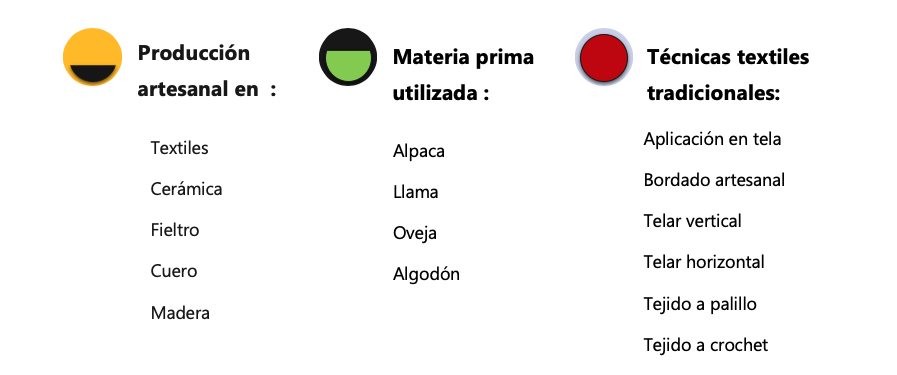Click 'Aplicación en tela' technique
The width and height of the screenshot is (897, 375).
tap(712, 139)
